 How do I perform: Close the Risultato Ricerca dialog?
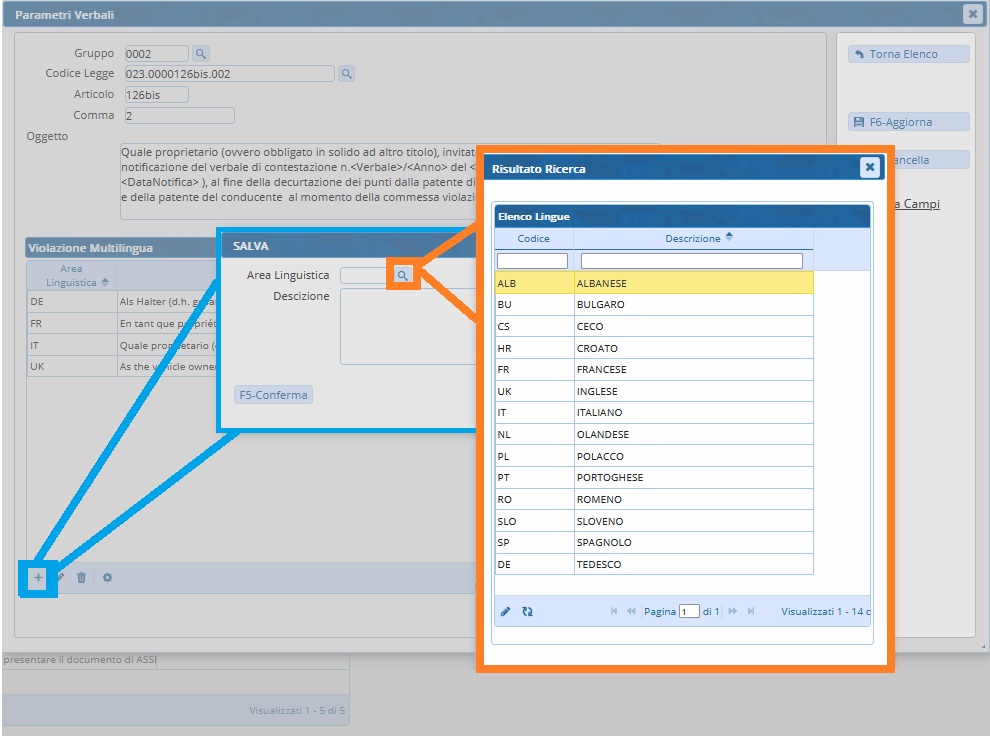(869, 168)
